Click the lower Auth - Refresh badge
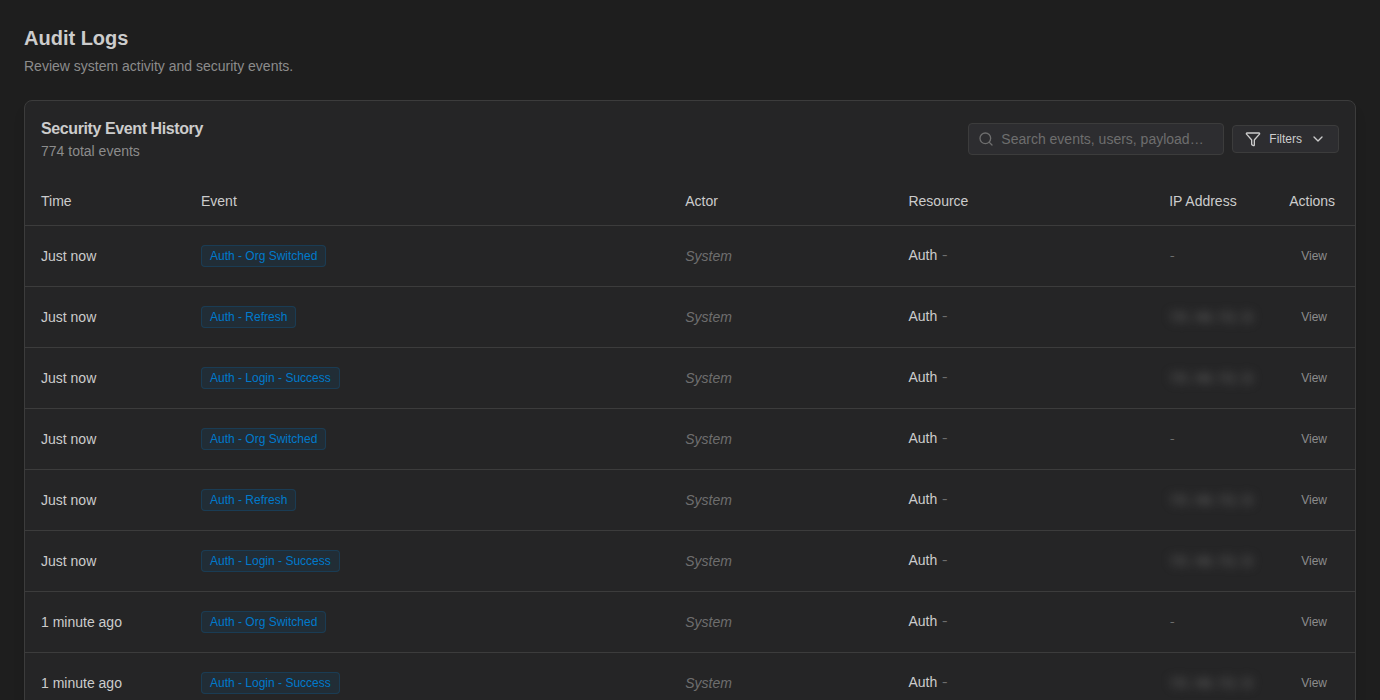Viewport: 1380px width, 700px height. [248, 500]
